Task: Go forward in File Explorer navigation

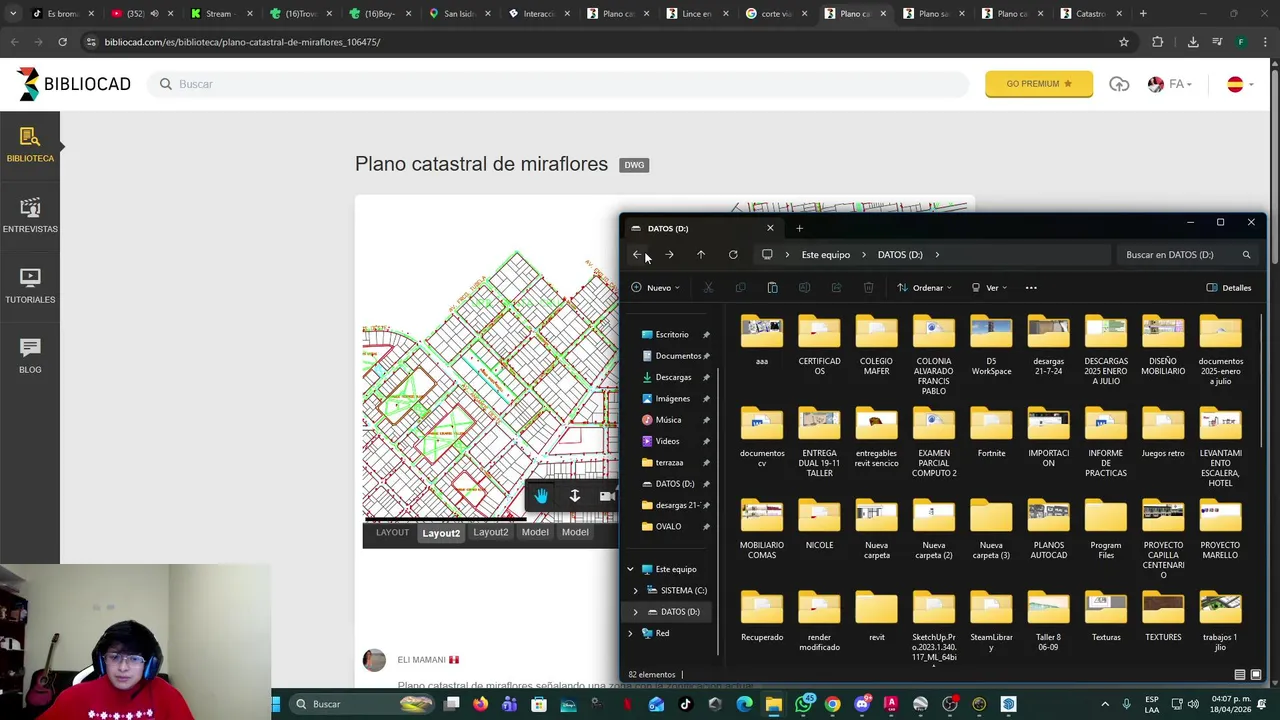Action: coord(669,255)
